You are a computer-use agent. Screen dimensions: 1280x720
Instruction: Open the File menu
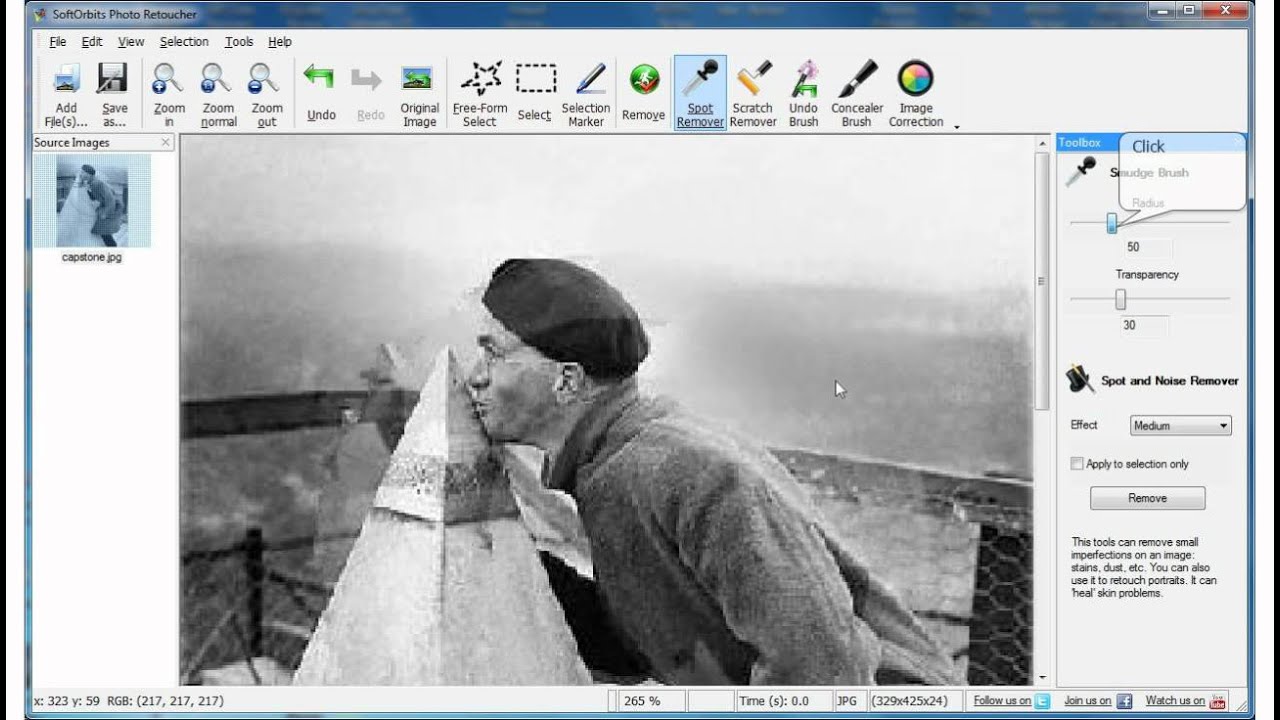pos(58,42)
